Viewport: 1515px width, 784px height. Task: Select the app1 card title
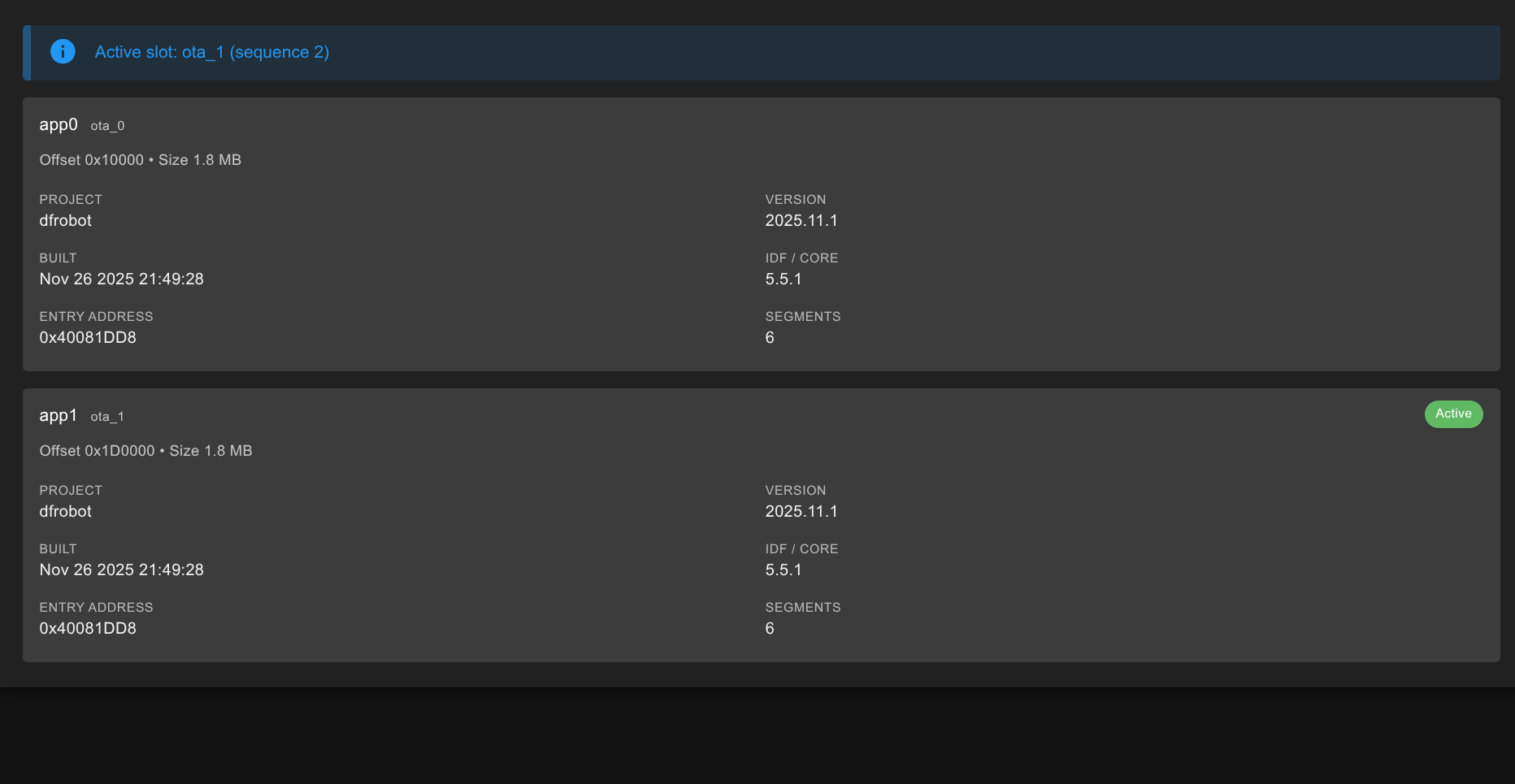coord(59,415)
